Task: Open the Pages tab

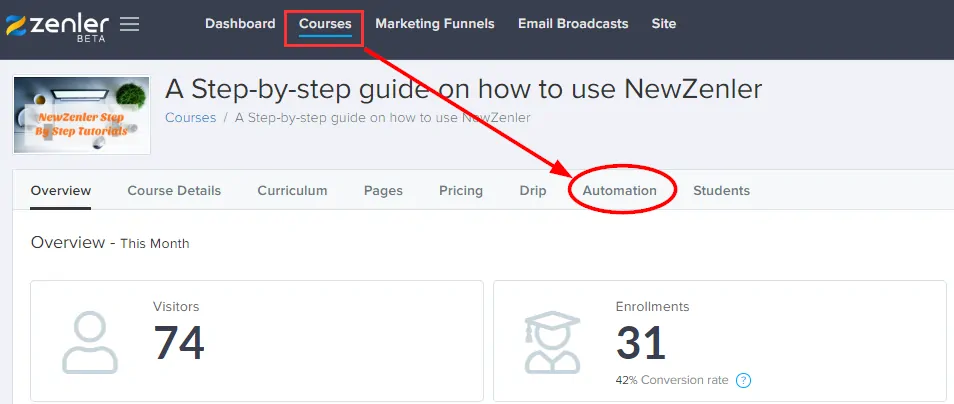Action: click(x=383, y=190)
